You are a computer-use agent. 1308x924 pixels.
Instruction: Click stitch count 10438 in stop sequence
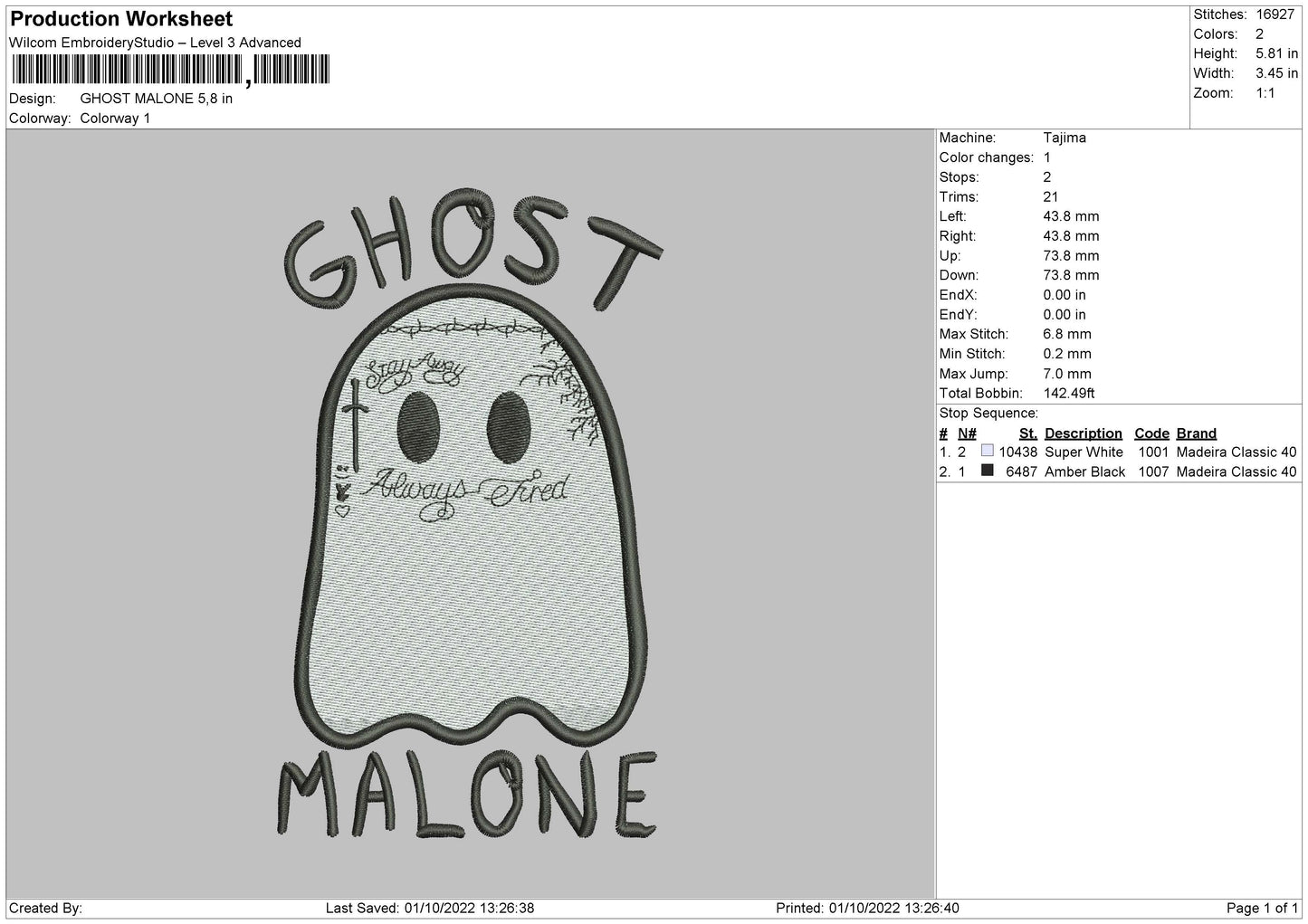(x=1018, y=452)
